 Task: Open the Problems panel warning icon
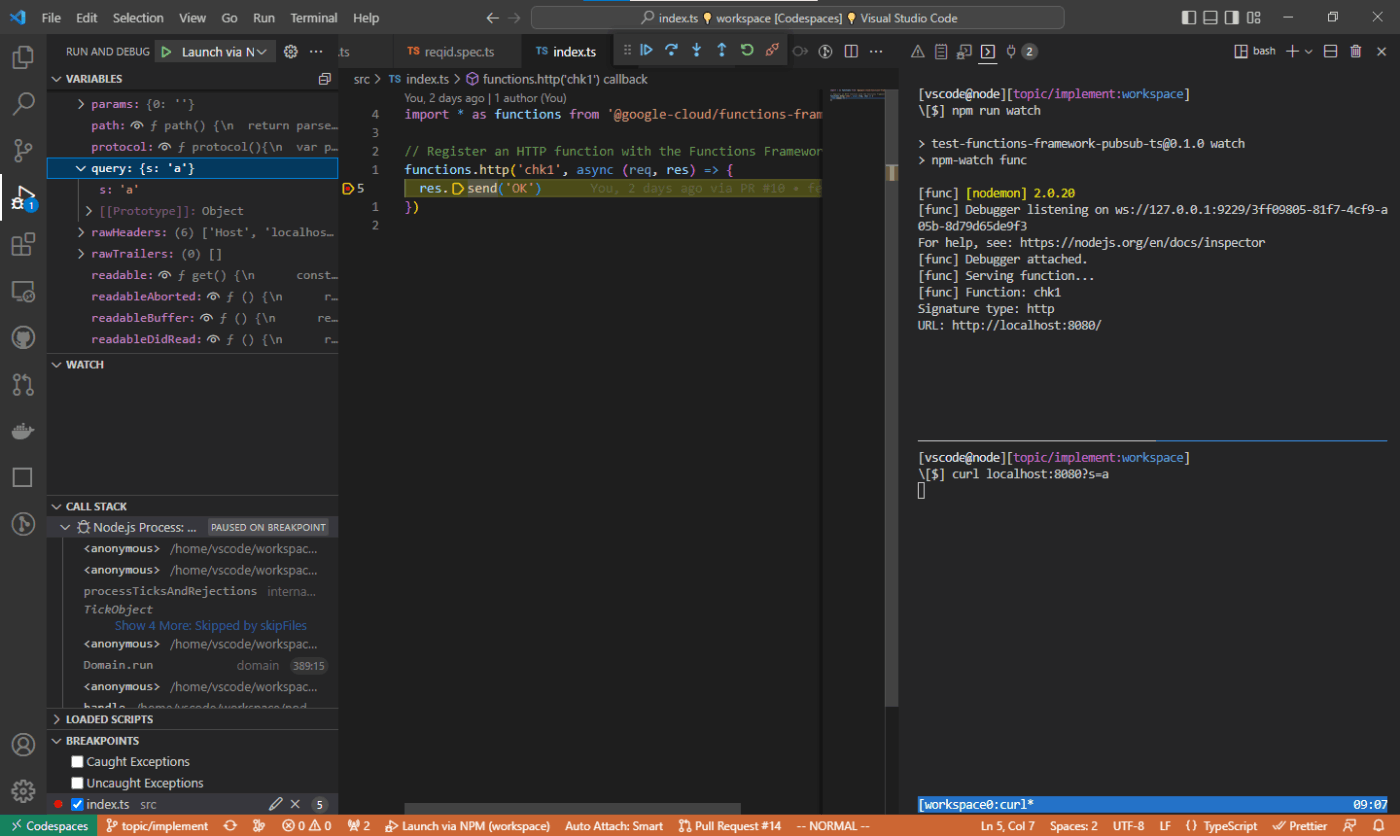pyautogui.click(x=916, y=51)
